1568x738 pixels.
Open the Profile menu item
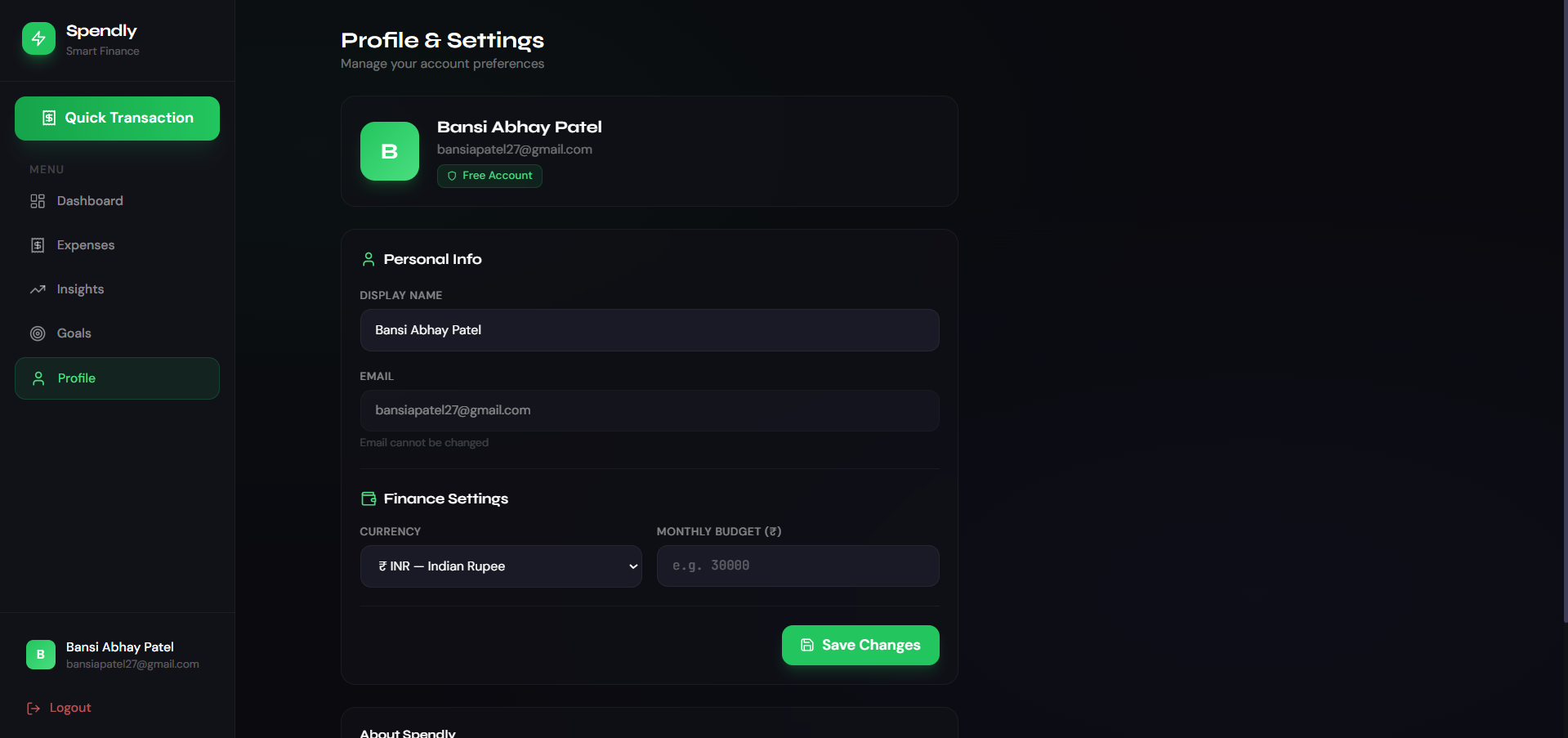(x=117, y=378)
